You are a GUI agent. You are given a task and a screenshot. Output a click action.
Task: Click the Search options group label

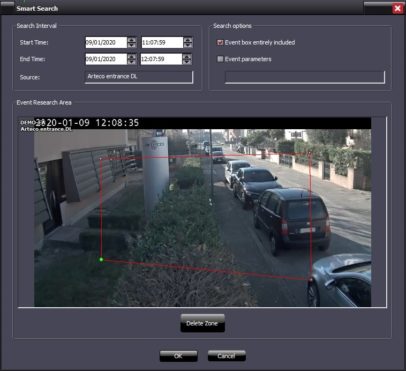(232, 26)
